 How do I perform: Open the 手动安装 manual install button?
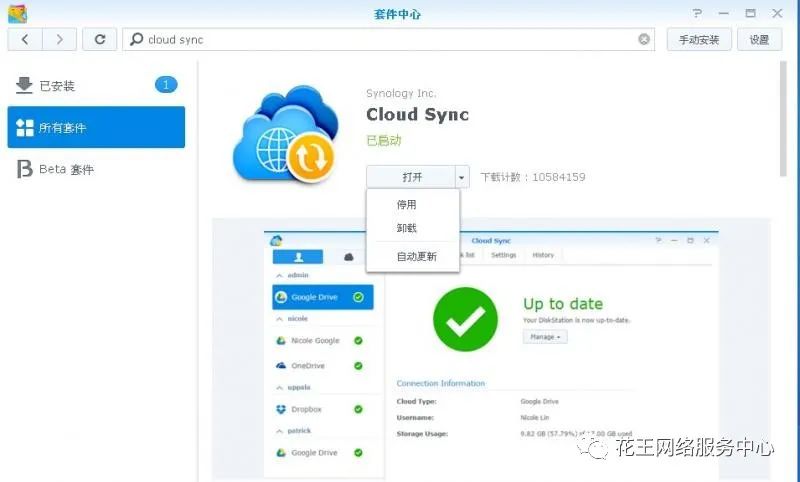coord(699,40)
